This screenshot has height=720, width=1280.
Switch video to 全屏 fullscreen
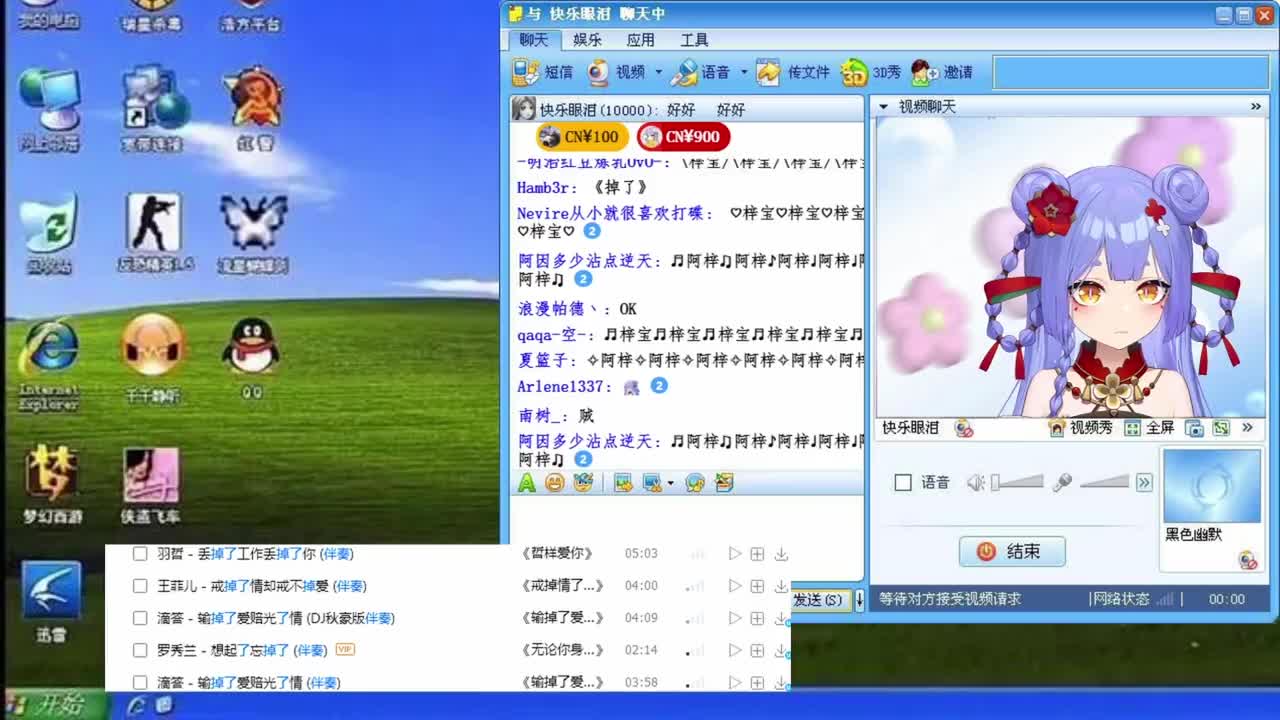(x=1149, y=428)
